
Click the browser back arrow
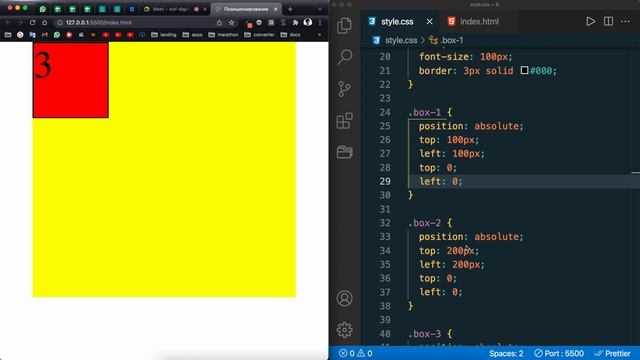pos(8,23)
